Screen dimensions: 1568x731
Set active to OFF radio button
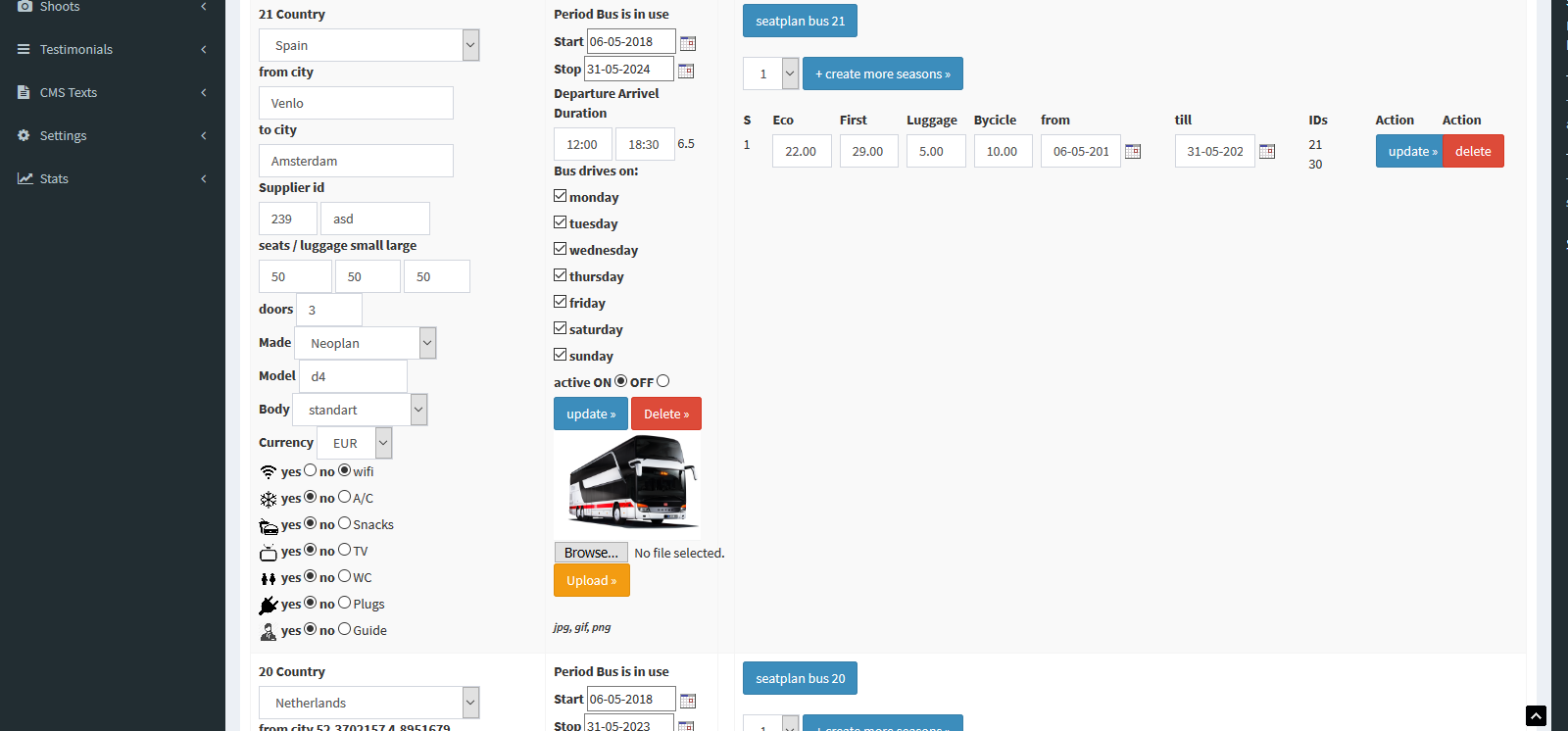click(x=663, y=381)
